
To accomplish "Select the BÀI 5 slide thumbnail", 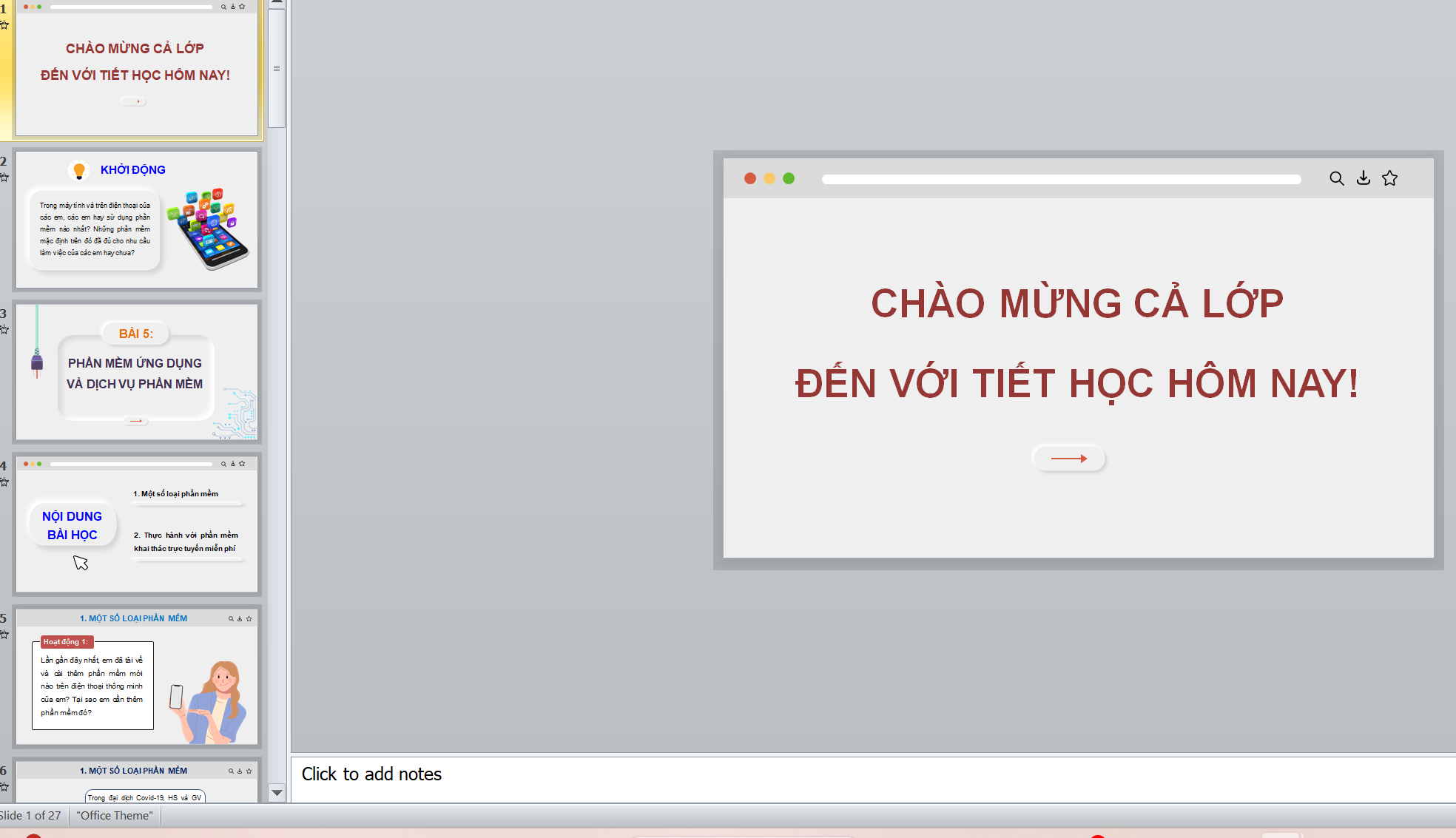I will tap(137, 372).
